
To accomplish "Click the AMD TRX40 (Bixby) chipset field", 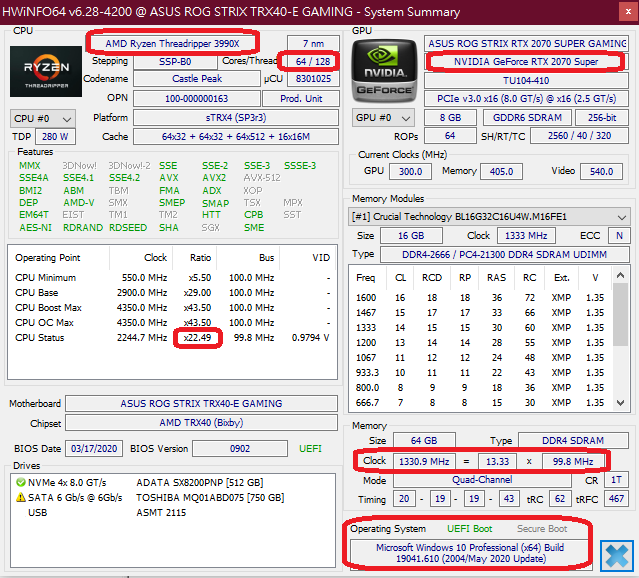I will pyautogui.click(x=201, y=423).
